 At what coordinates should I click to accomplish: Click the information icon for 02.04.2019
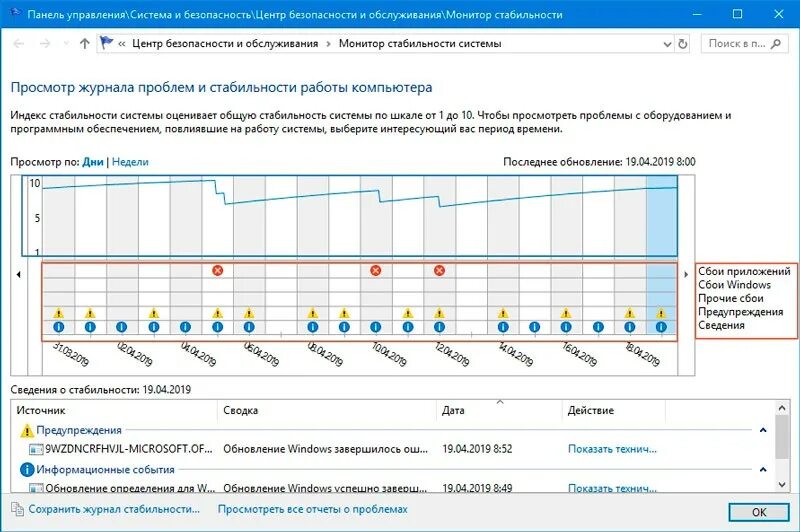pyautogui.click(x=121, y=327)
